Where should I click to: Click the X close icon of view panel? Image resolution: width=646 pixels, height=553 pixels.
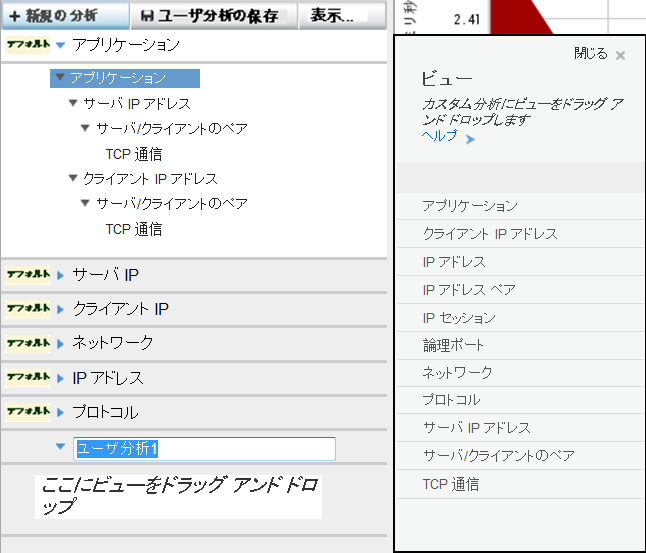click(620, 55)
